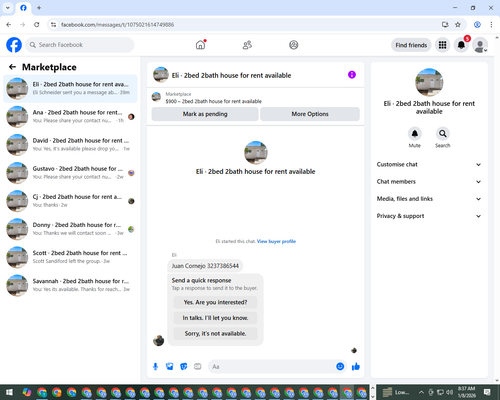Screen dimensions: 500x400
Task: Open the purple conversation info icon
Action: click(352, 75)
